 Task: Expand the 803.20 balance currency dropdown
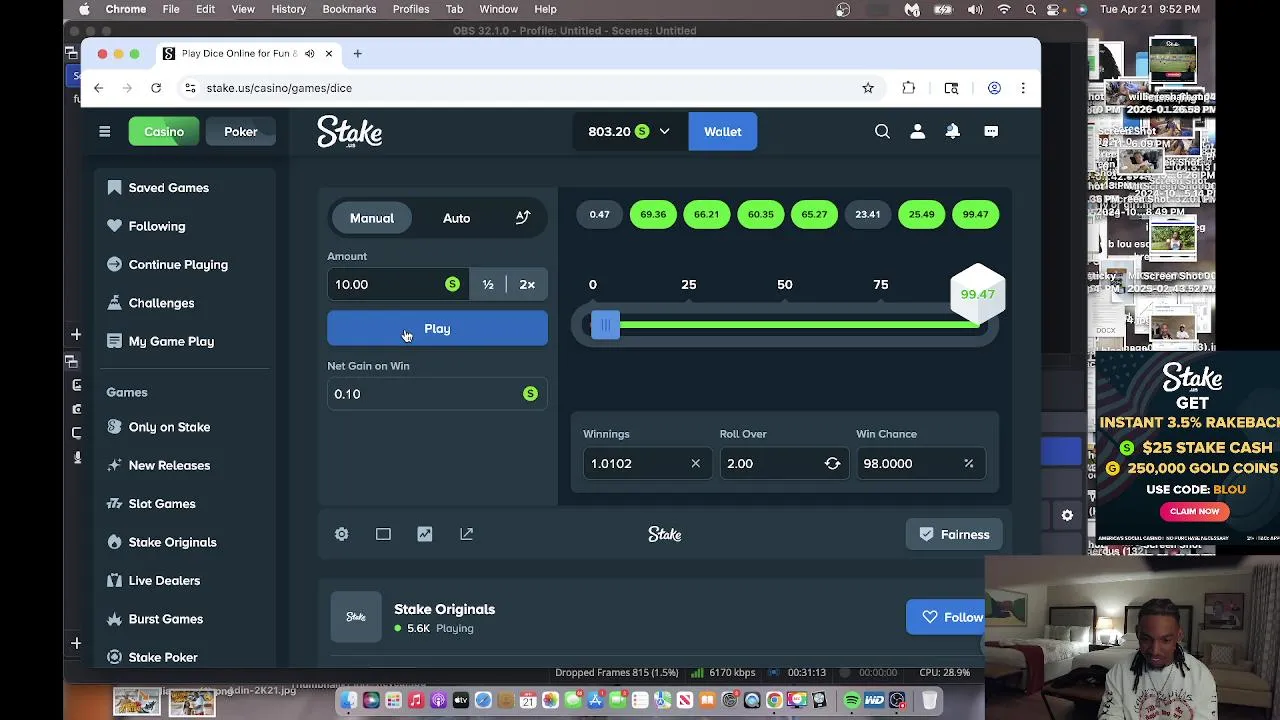[x=629, y=132]
